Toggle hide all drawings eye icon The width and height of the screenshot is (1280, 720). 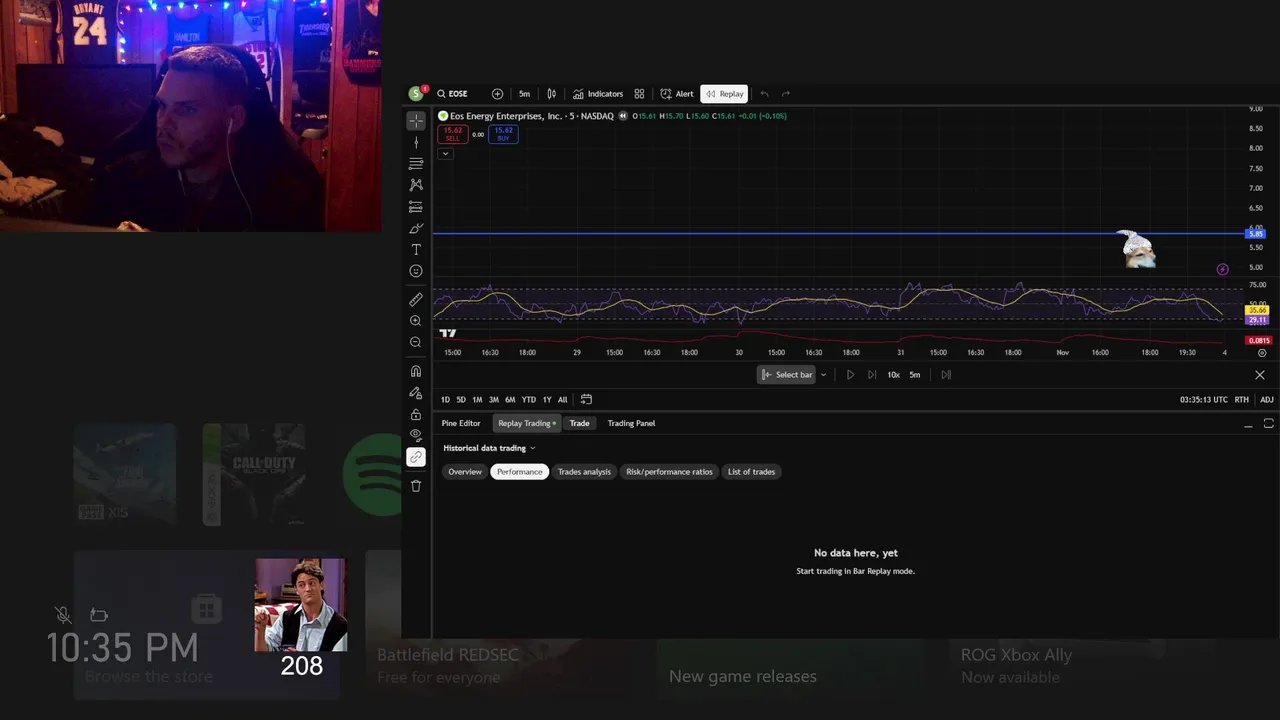416,435
